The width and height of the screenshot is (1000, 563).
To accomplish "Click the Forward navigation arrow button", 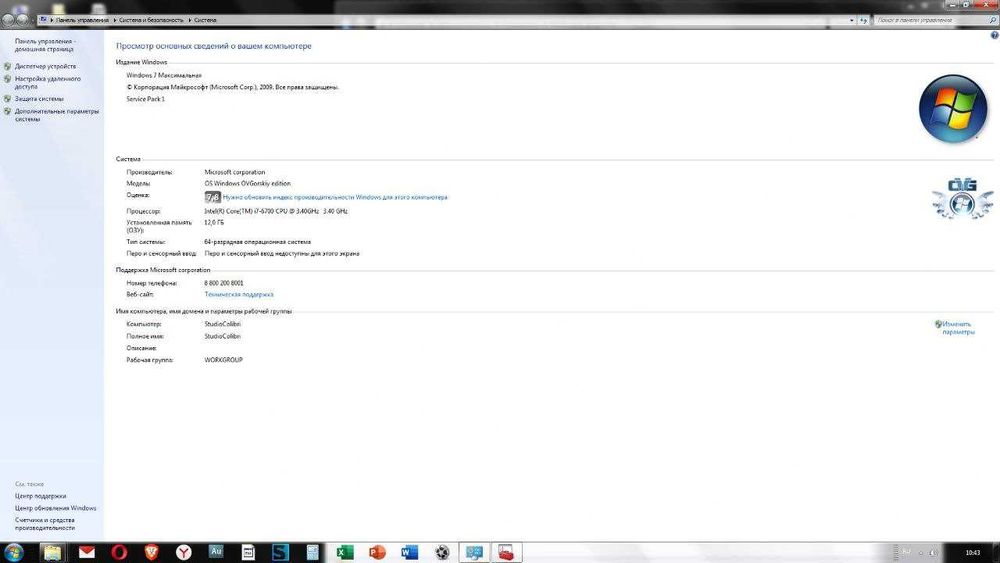I will click(22, 20).
